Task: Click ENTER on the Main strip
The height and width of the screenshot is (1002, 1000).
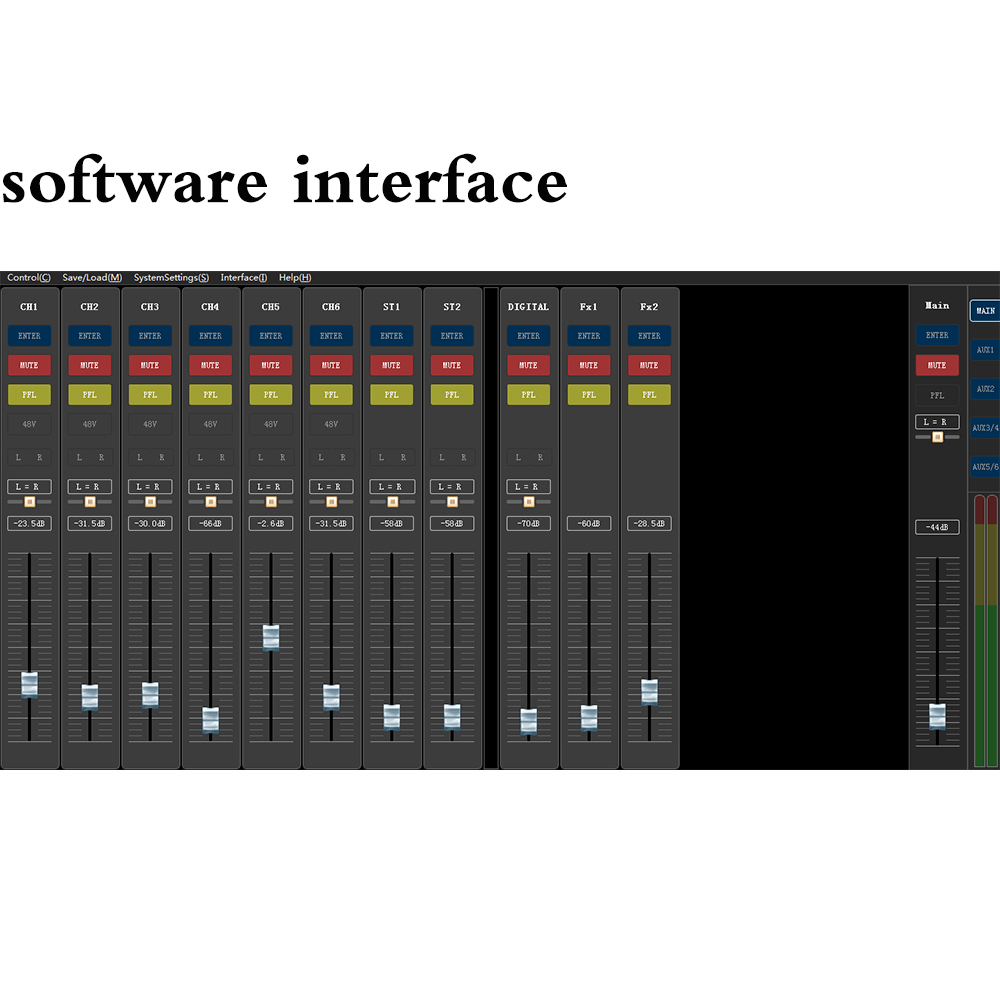Action: click(937, 335)
